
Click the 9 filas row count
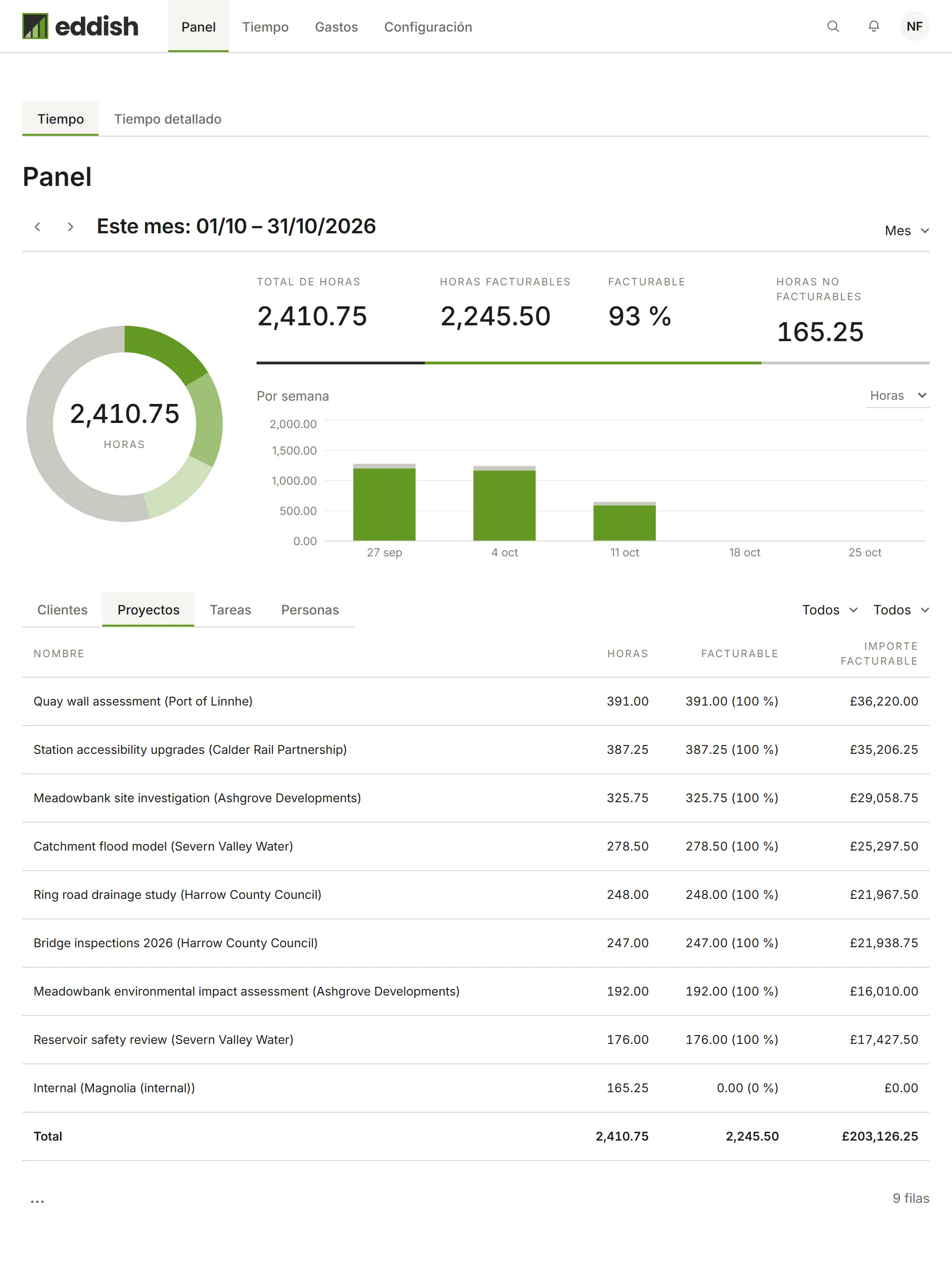(911, 1198)
